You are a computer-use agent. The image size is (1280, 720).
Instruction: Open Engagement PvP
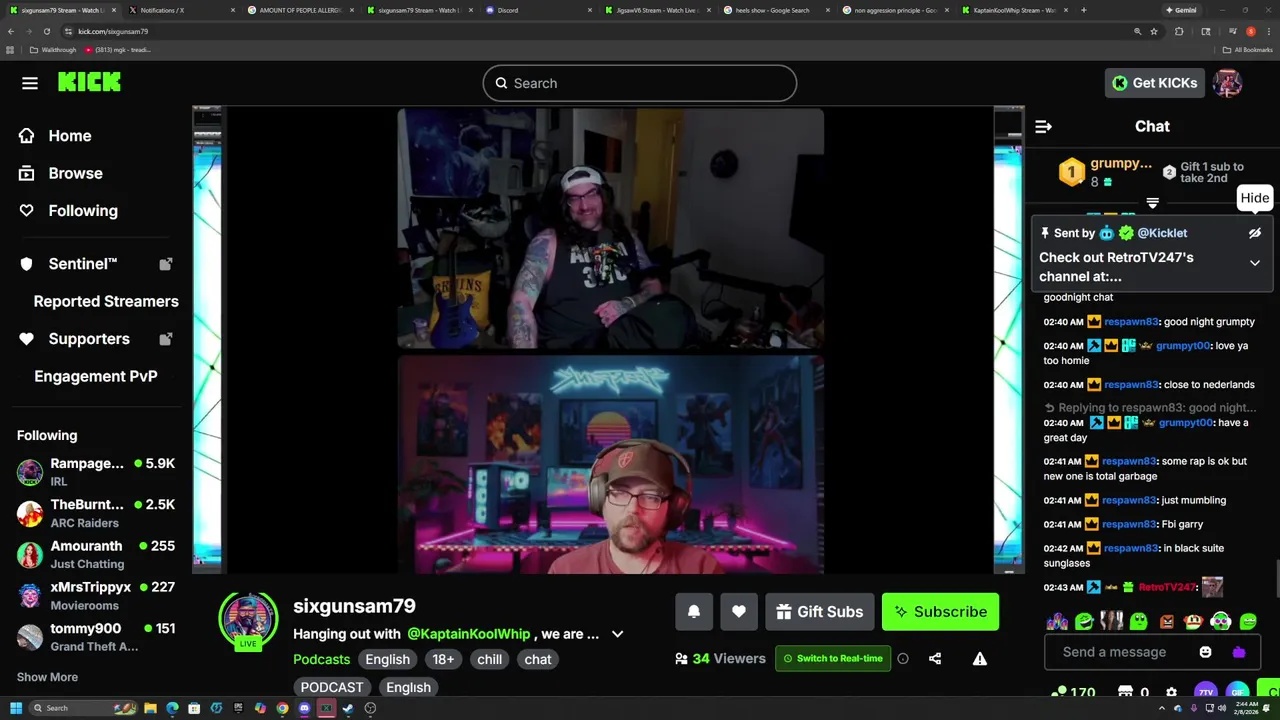(96, 376)
